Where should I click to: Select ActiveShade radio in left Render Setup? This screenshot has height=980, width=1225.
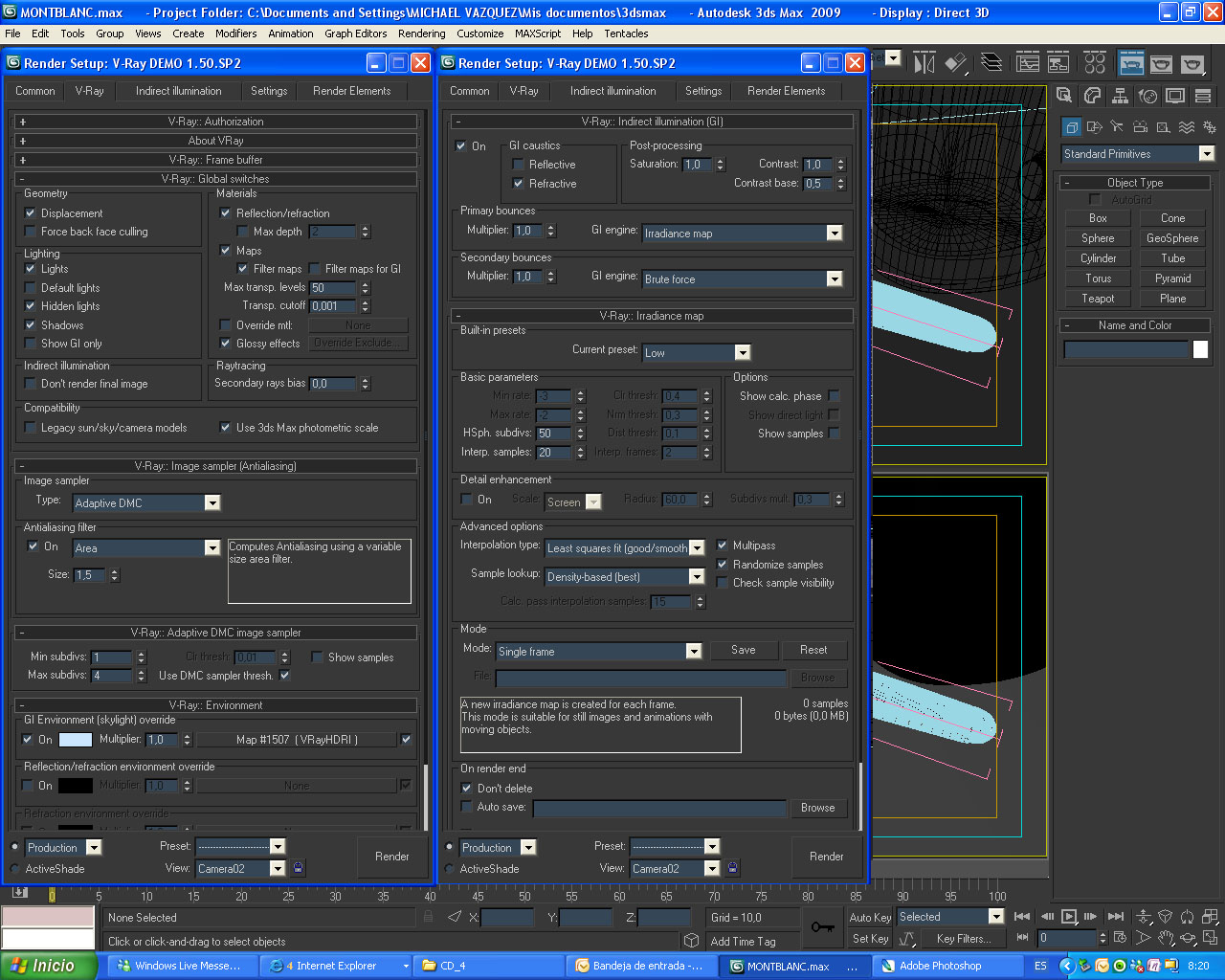tap(15, 869)
